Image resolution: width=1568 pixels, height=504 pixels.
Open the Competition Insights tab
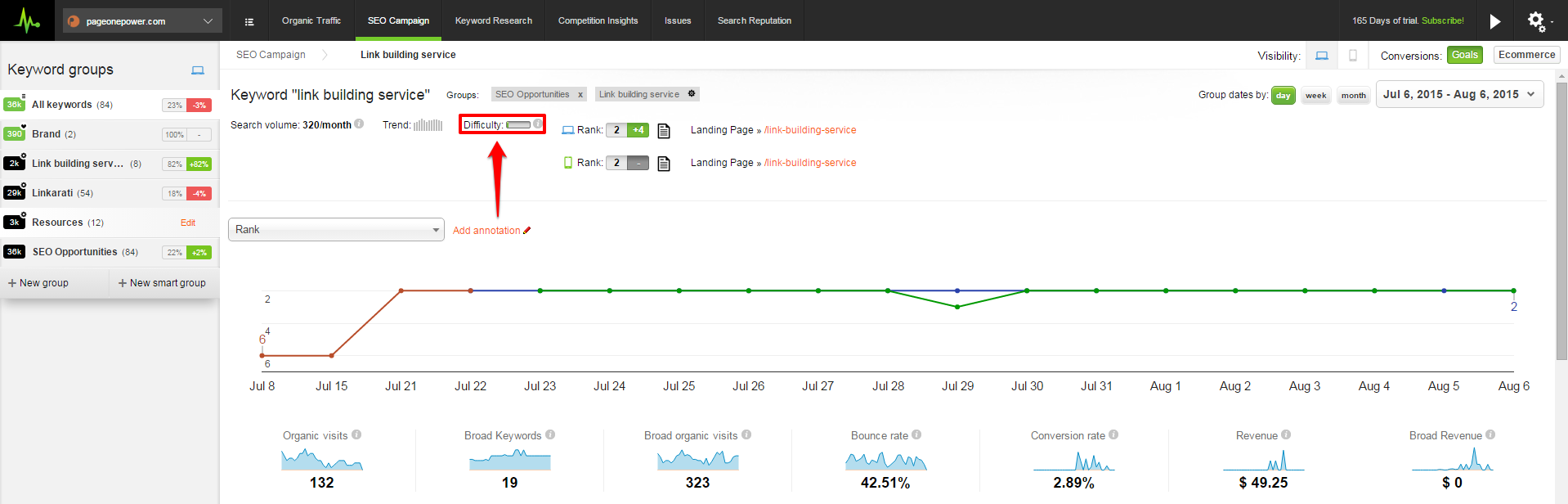click(598, 21)
